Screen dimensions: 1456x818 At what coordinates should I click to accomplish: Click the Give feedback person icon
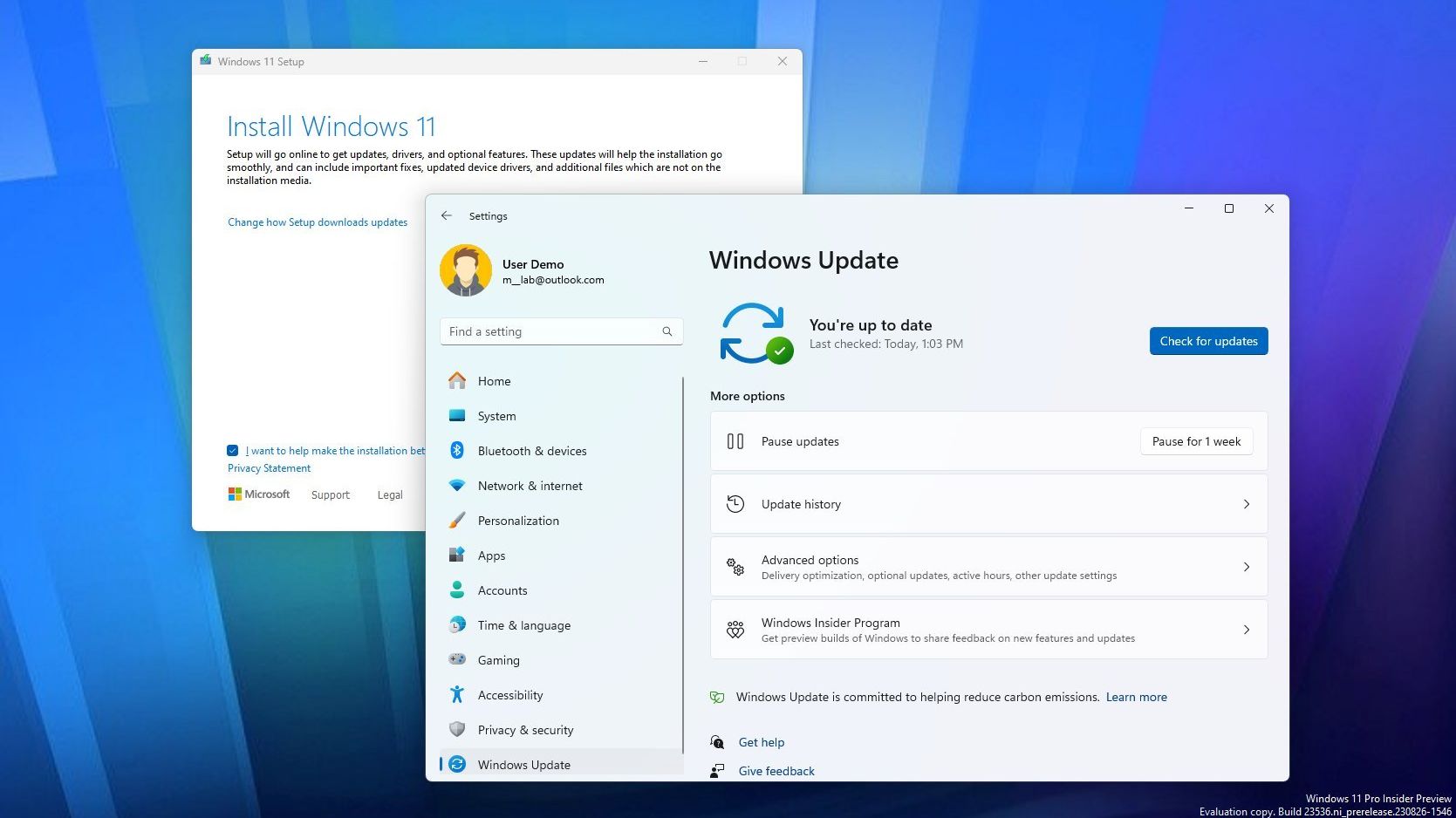tap(717, 771)
